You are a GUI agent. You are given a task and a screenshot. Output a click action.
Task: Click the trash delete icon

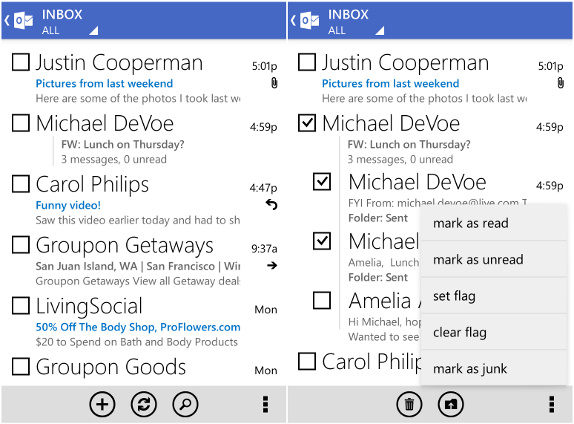409,405
